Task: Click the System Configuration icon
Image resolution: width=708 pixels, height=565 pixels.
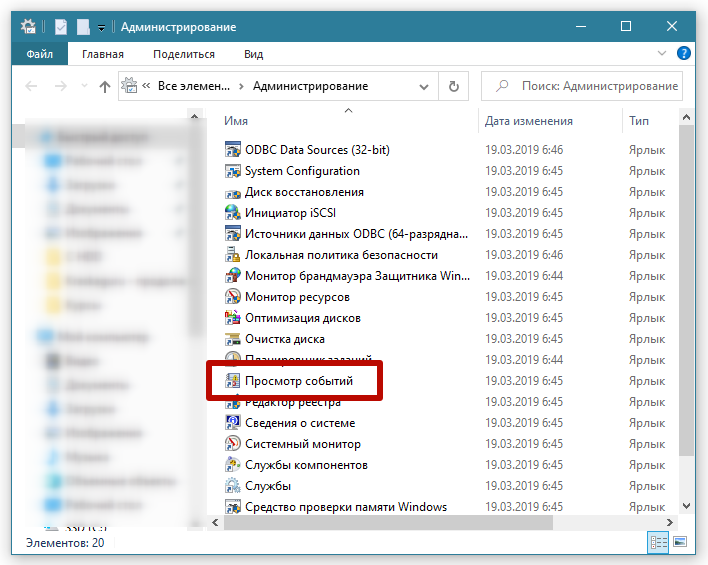Action: tap(233, 171)
